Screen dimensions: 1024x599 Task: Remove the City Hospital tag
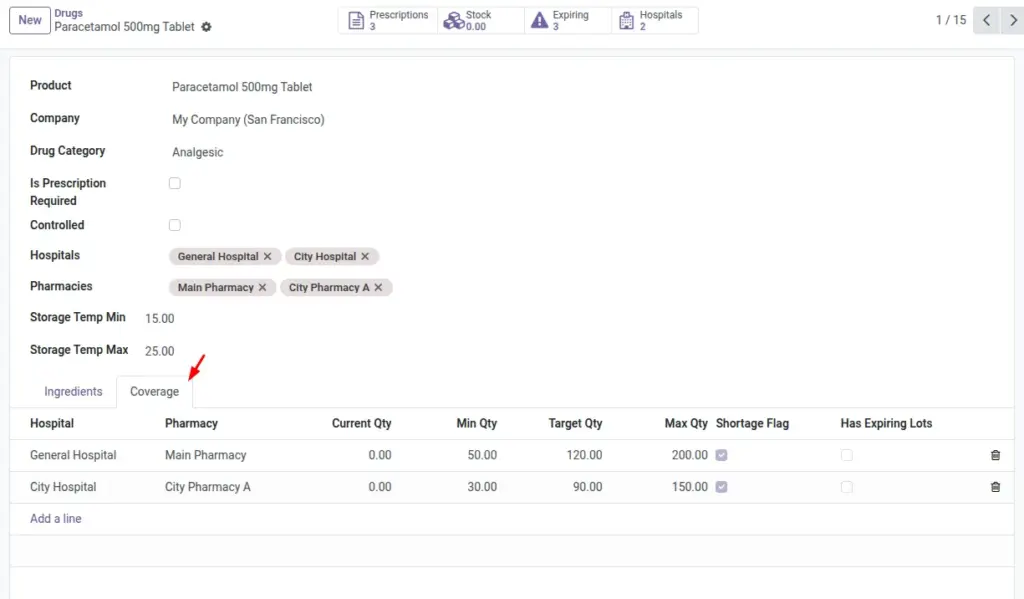pyautogui.click(x=365, y=257)
